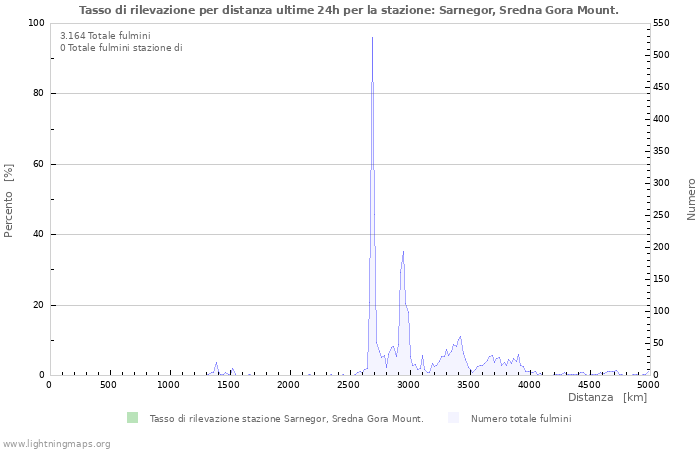Click the 60 value on the percent axis
The height and width of the screenshot is (450, 700).
point(38,164)
